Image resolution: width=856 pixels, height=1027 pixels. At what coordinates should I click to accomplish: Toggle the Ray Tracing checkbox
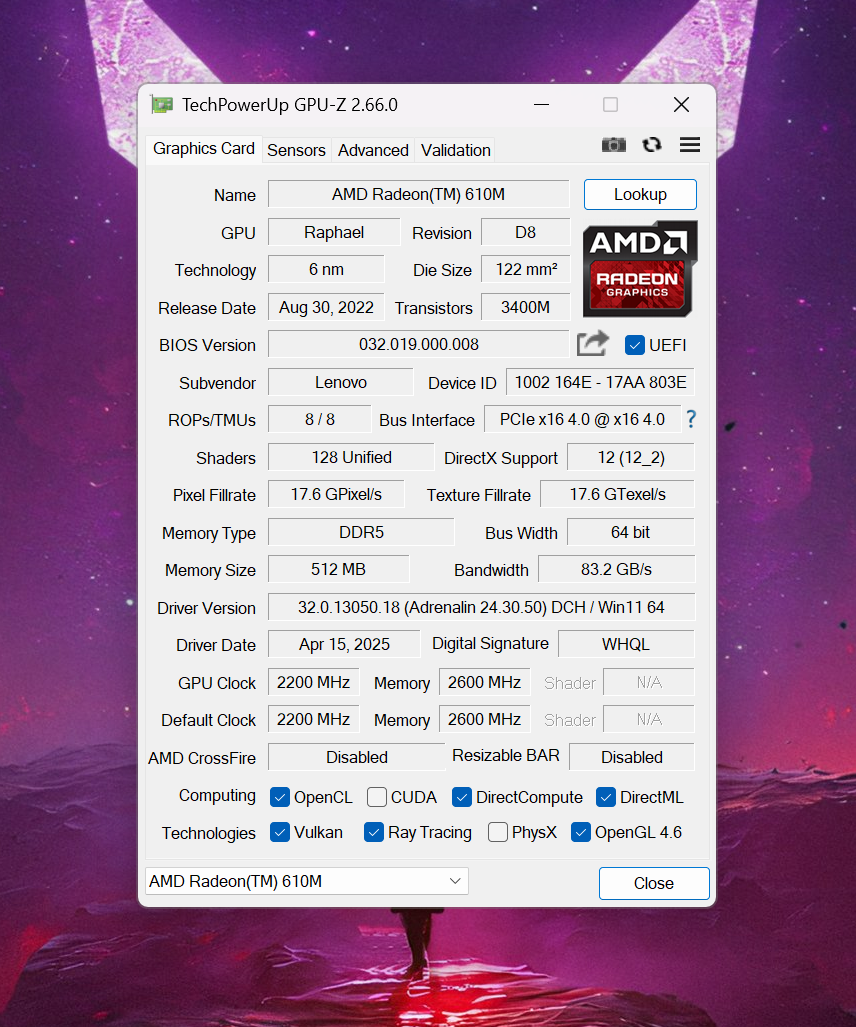(x=374, y=832)
